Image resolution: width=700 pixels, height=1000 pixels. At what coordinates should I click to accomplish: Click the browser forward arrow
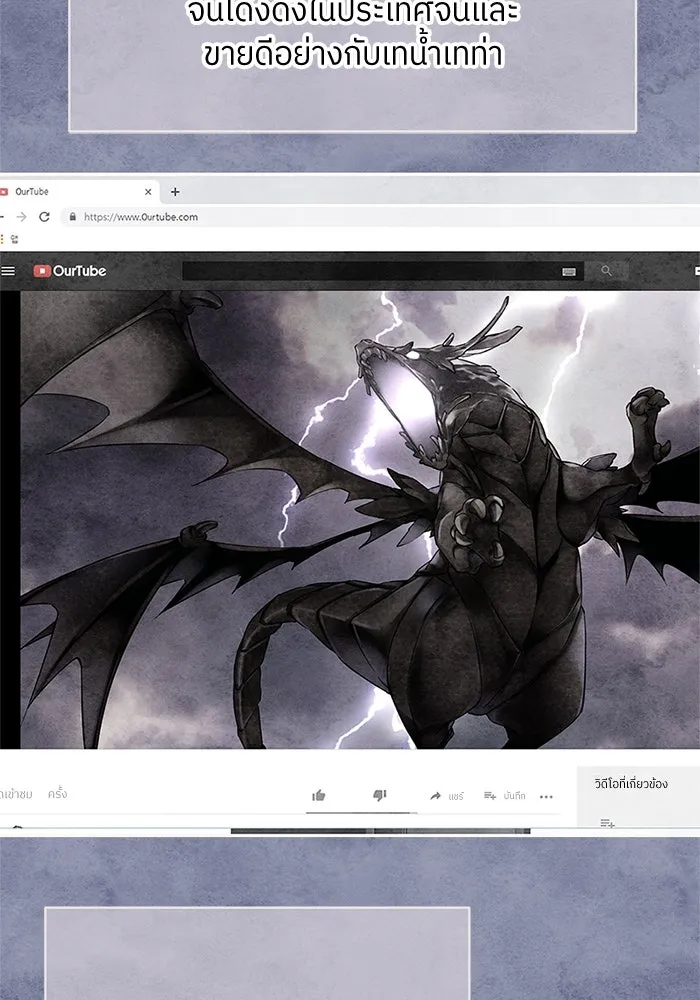click(x=22, y=217)
